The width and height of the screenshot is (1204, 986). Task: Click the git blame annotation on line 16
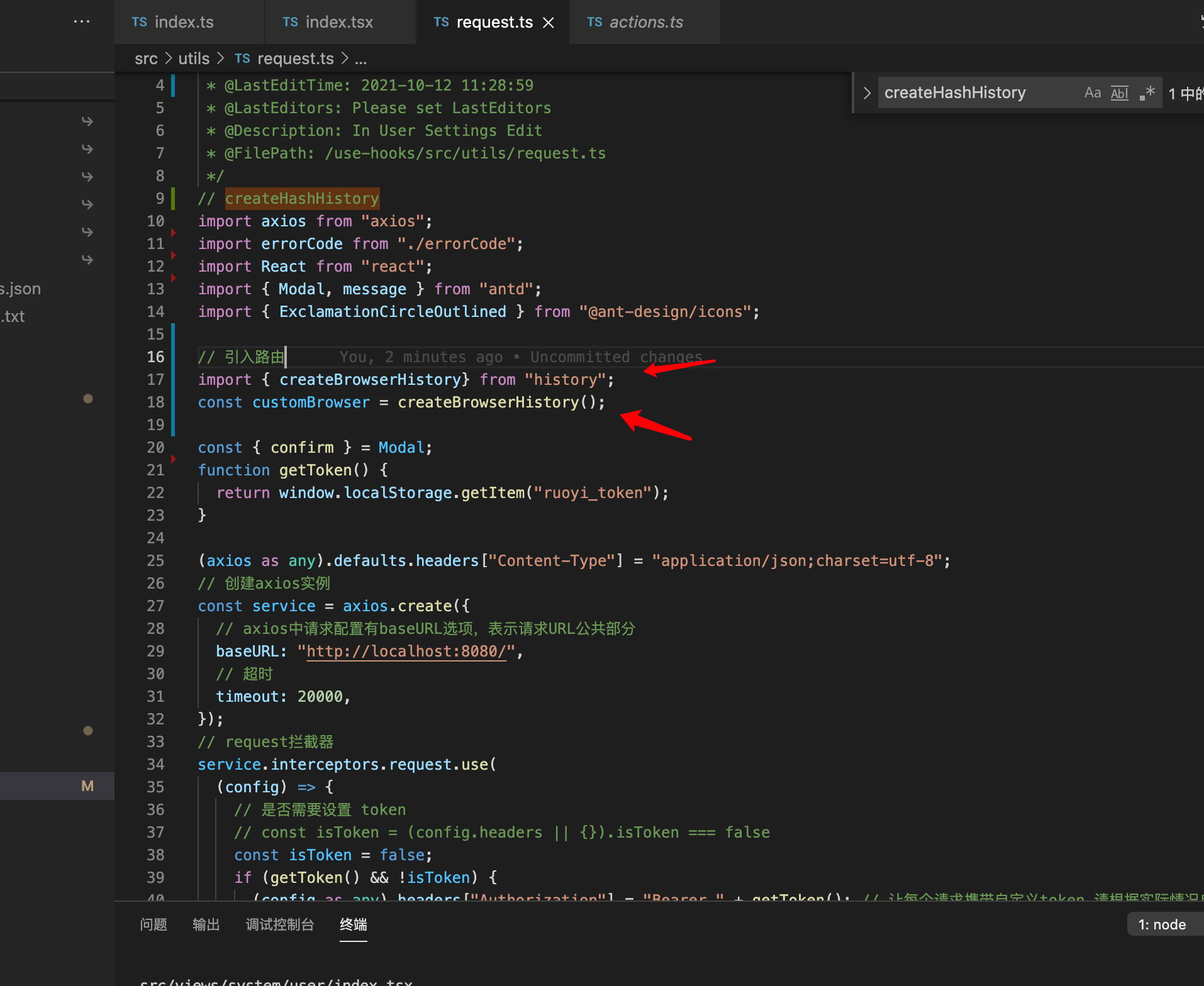[521, 357]
